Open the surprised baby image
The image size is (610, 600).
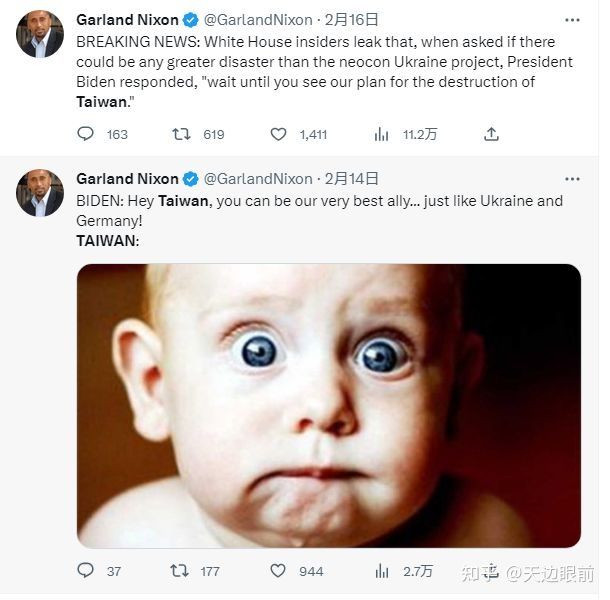point(329,405)
